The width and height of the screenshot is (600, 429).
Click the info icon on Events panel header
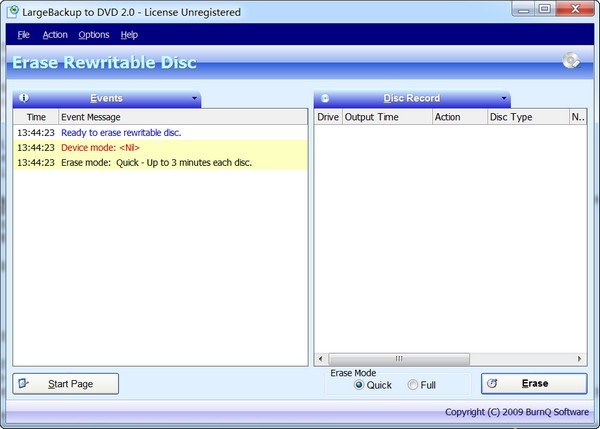click(x=24, y=98)
